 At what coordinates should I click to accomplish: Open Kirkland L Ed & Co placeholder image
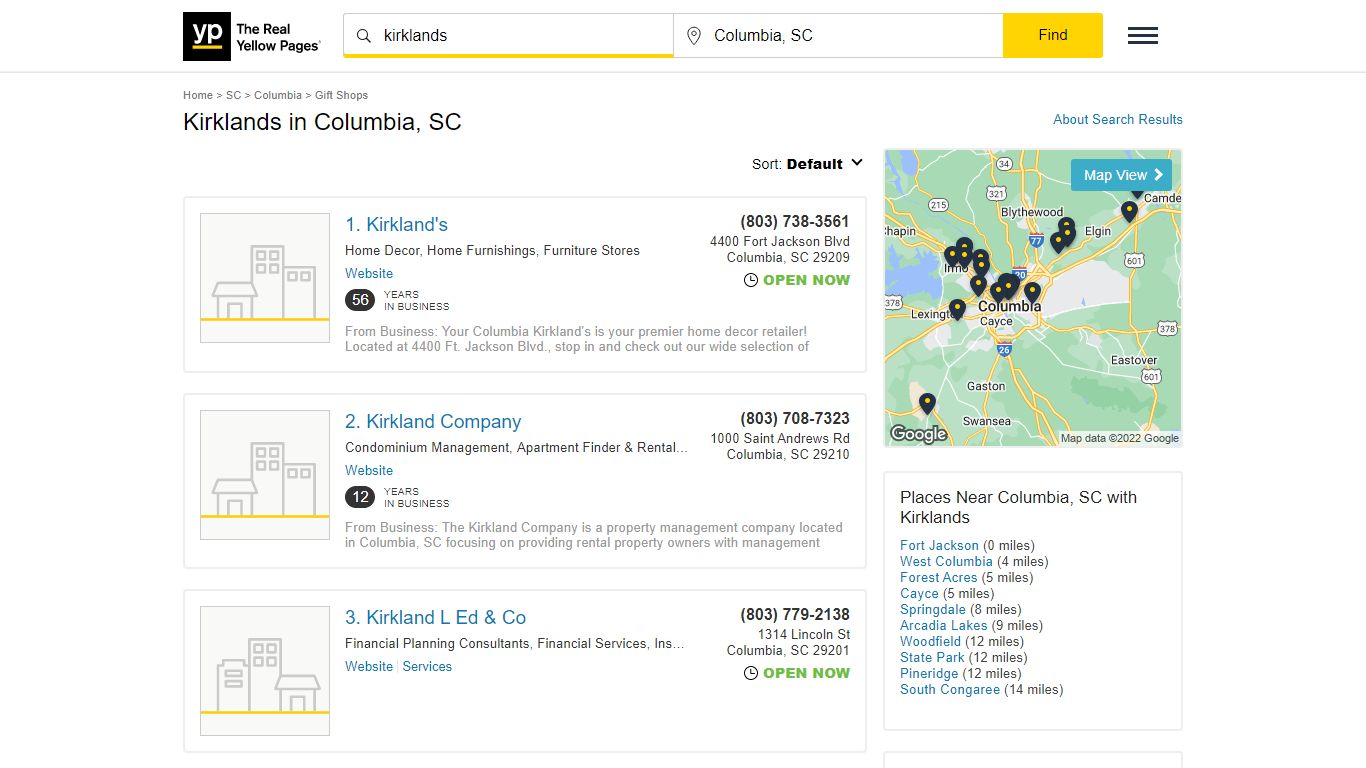pyautogui.click(x=265, y=671)
